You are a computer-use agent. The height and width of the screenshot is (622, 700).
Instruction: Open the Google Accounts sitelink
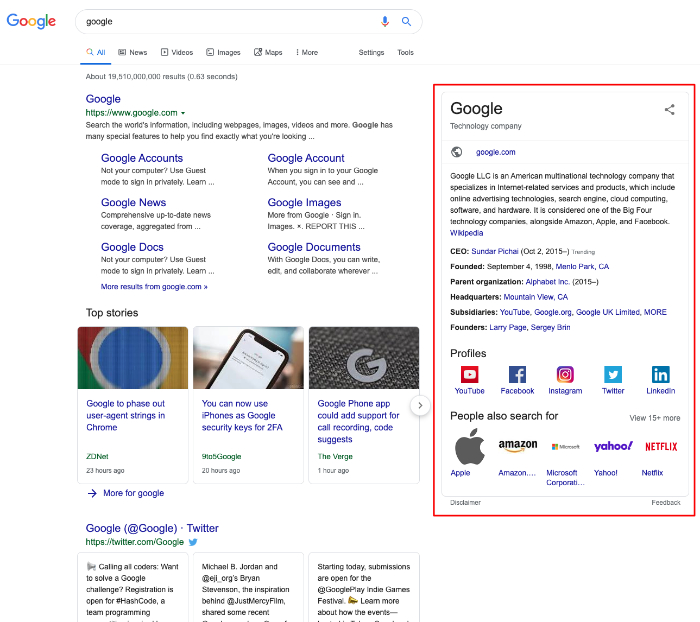[x=142, y=158]
